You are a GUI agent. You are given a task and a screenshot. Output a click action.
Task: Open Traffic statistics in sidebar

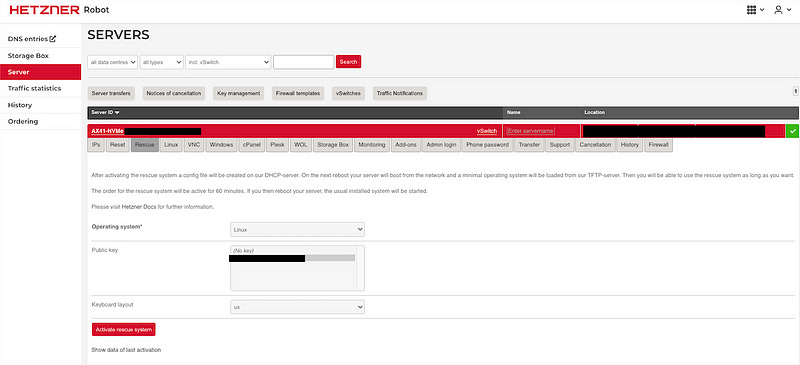(34, 88)
